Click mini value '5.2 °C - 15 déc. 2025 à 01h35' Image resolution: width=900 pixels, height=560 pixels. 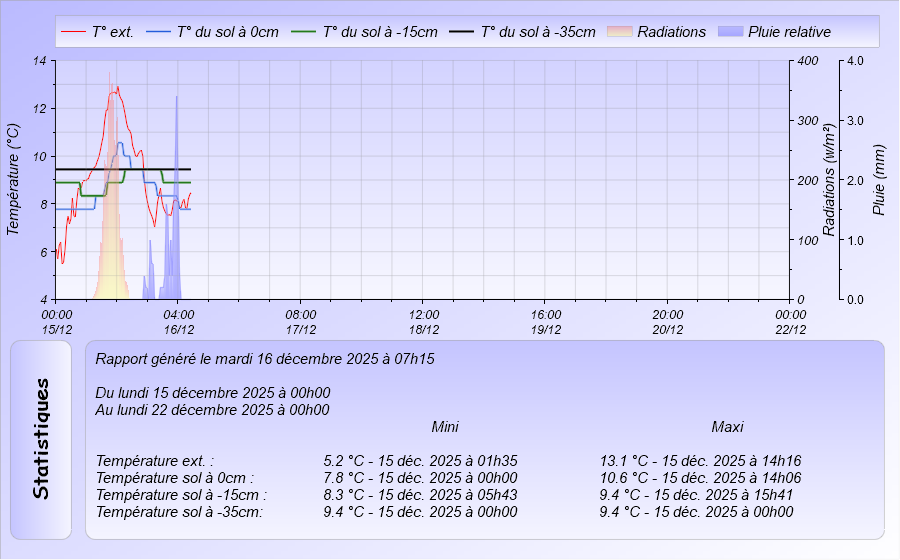[x=420, y=461]
